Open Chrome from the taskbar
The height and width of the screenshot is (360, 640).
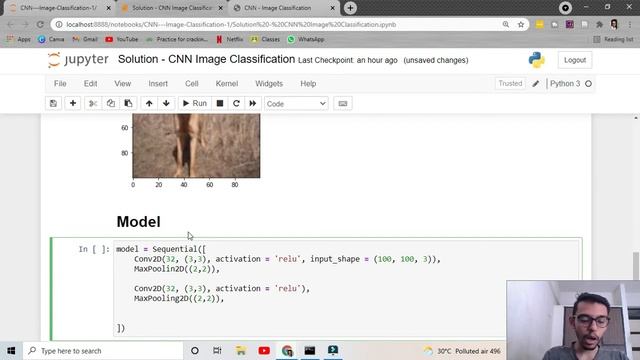[287, 351]
